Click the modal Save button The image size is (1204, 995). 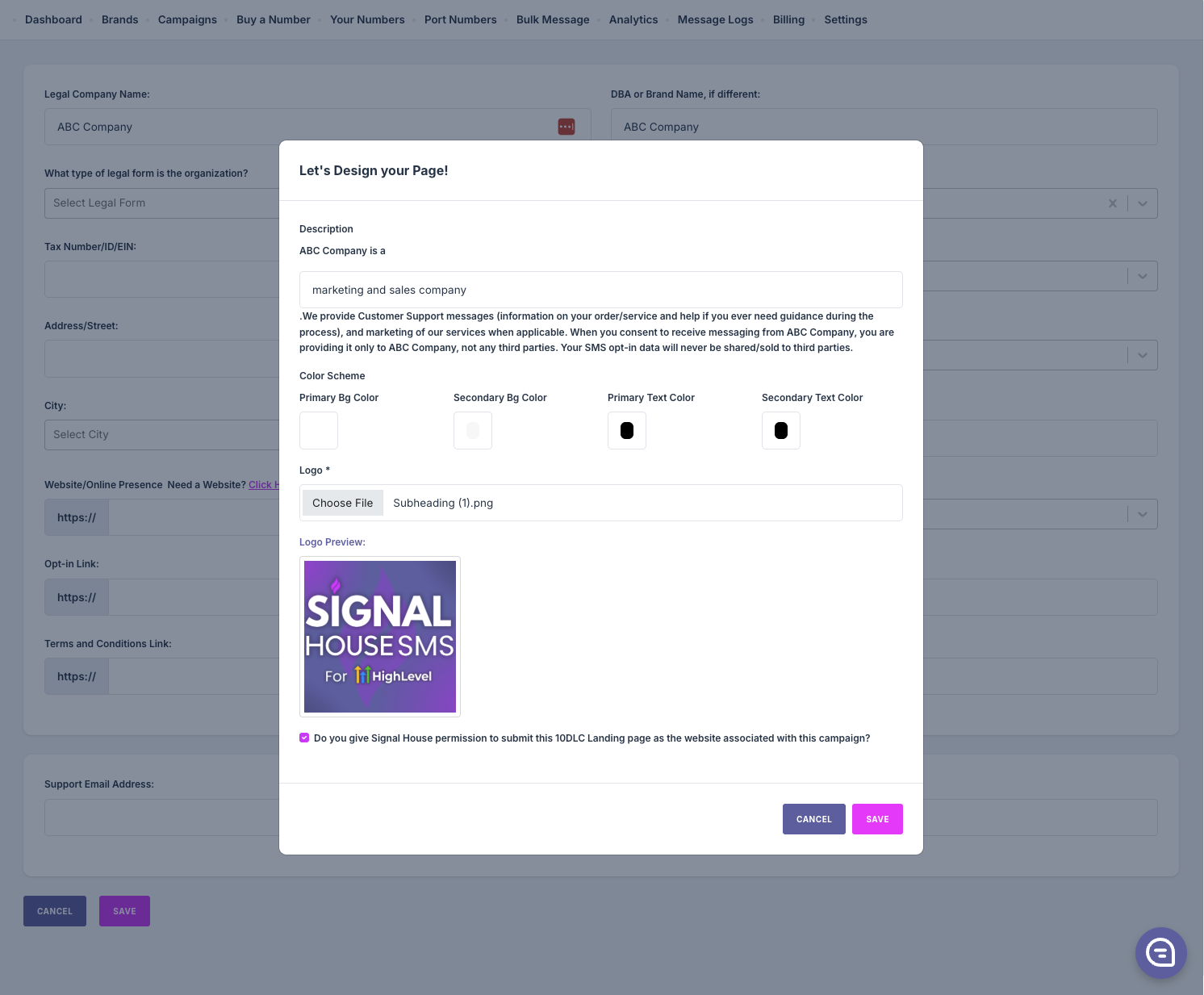pyautogui.click(x=877, y=819)
